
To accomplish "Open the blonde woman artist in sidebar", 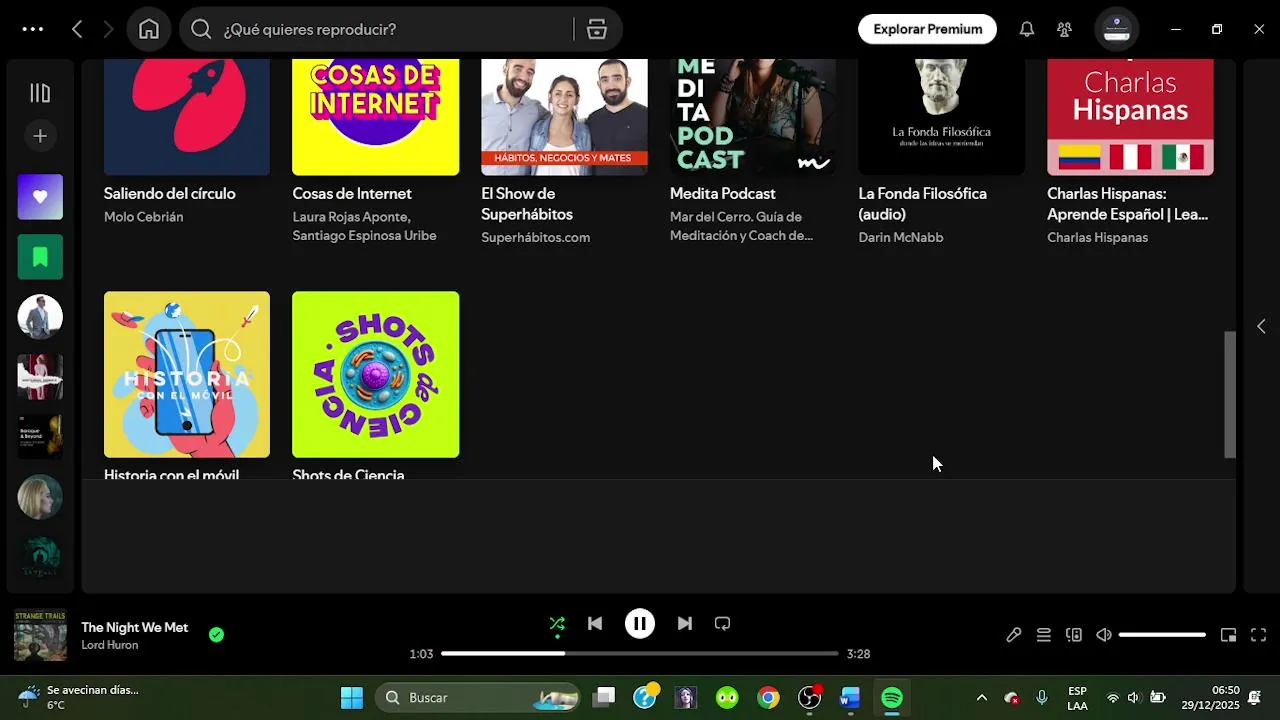I will pos(40,497).
